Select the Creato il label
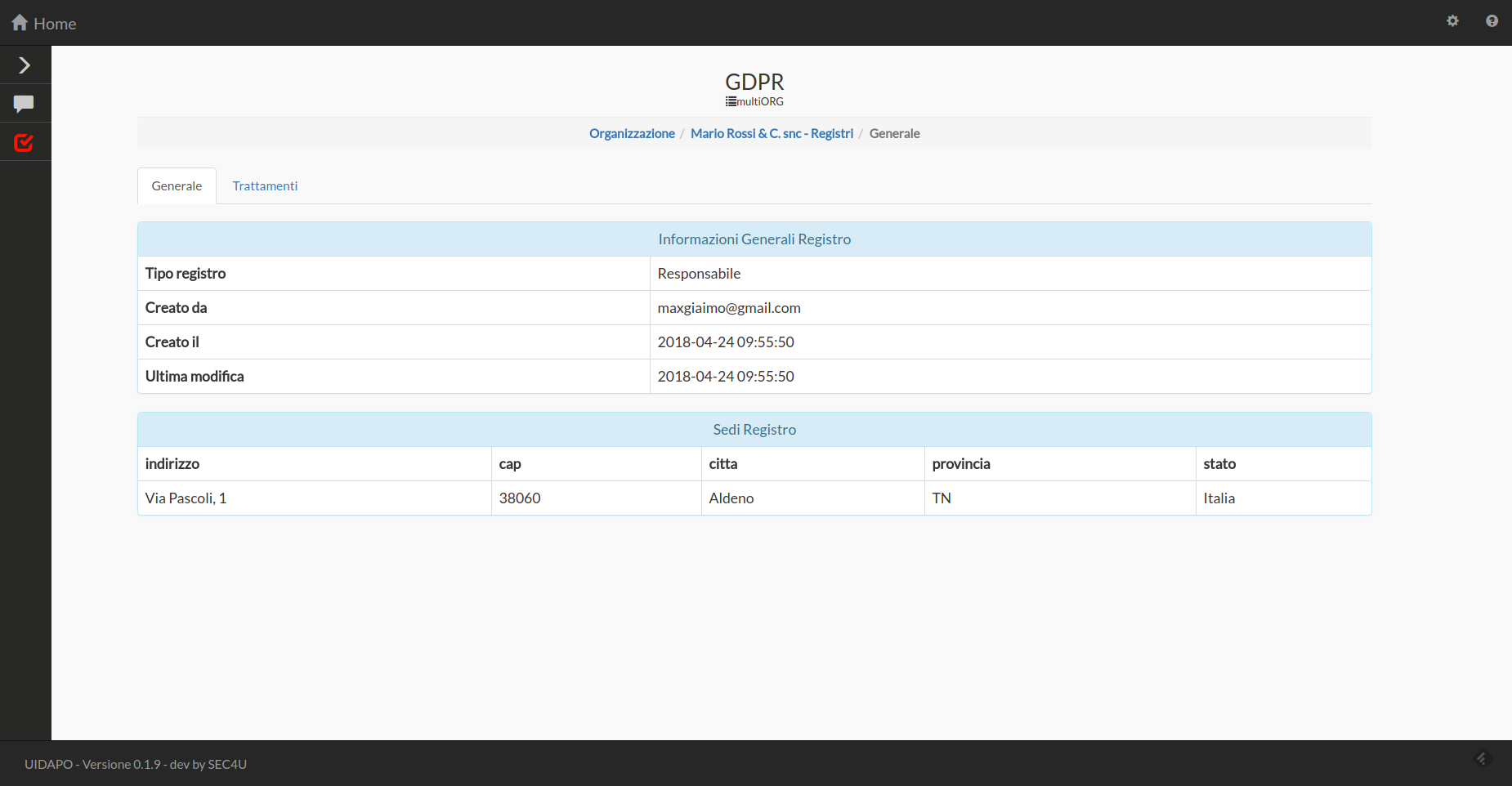This screenshot has height=786, width=1512. tap(172, 342)
